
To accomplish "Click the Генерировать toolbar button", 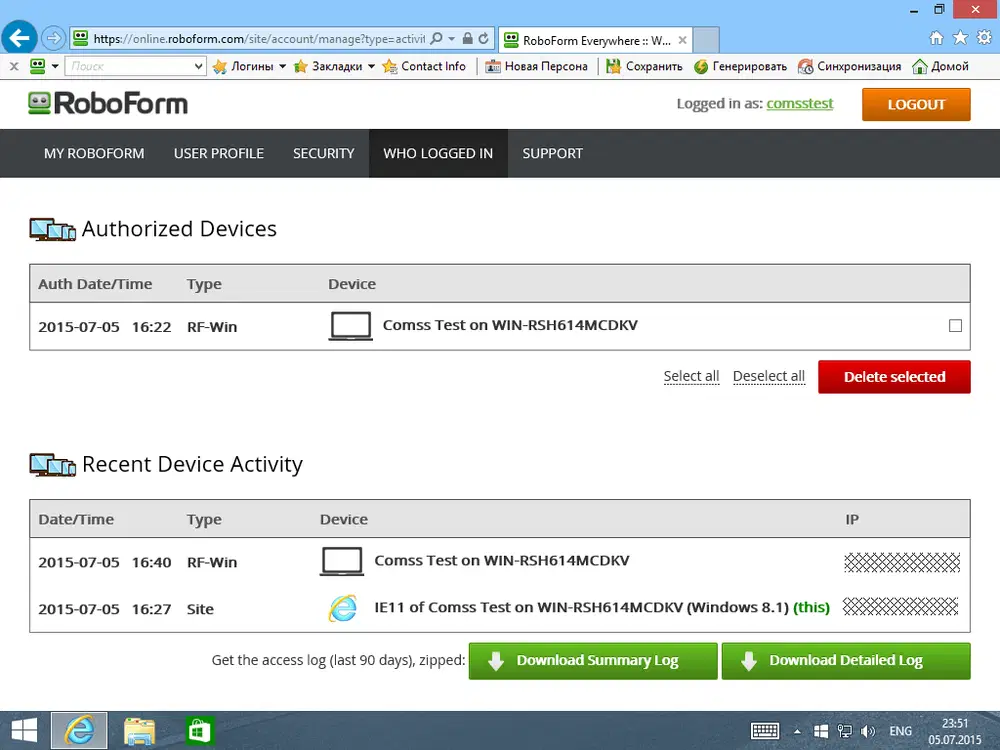I will pos(740,66).
